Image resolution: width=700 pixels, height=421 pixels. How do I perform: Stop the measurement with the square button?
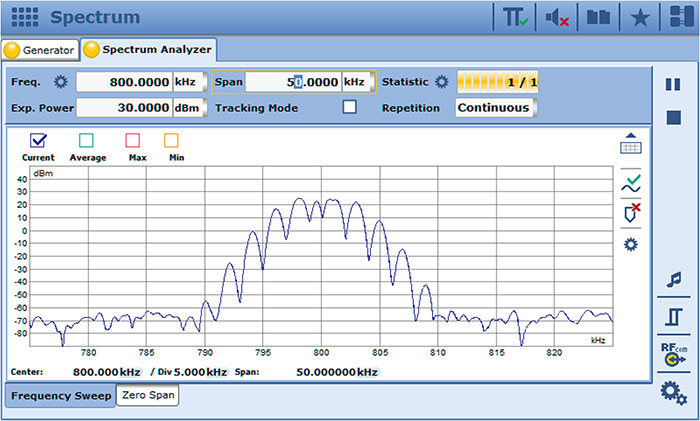[674, 118]
